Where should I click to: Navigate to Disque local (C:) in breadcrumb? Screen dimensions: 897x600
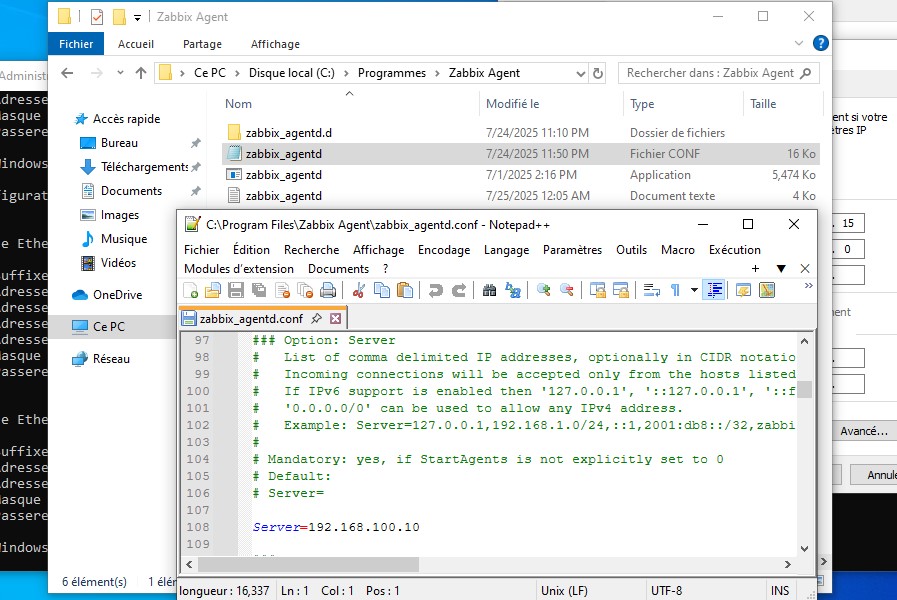click(293, 73)
